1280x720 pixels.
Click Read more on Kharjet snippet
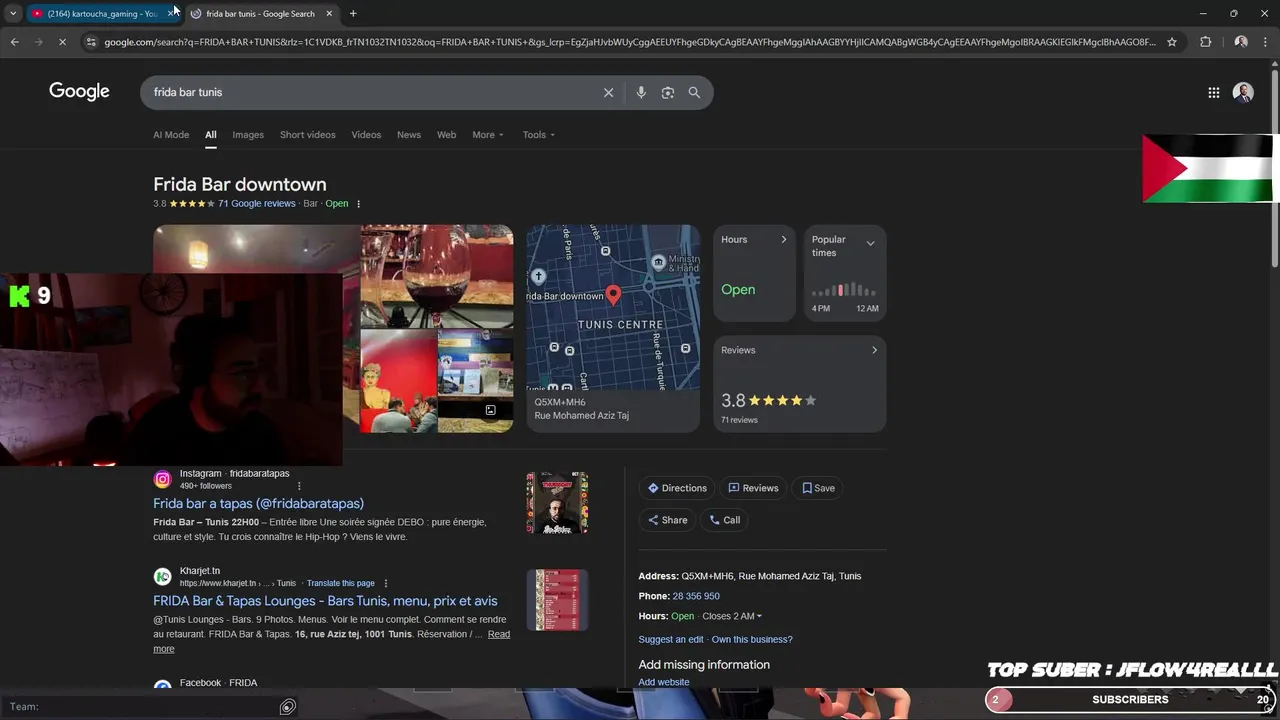(x=499, y=634)
